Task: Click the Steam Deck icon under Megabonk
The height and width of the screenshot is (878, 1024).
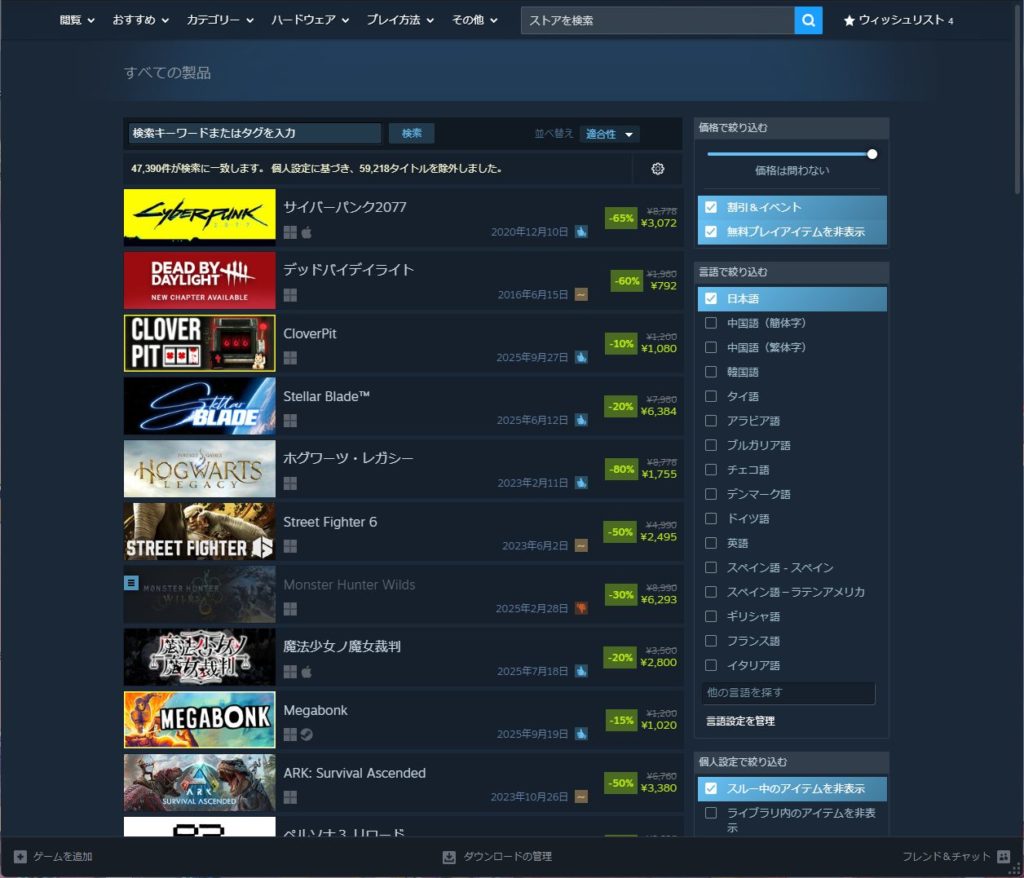Action: [306, 734]
